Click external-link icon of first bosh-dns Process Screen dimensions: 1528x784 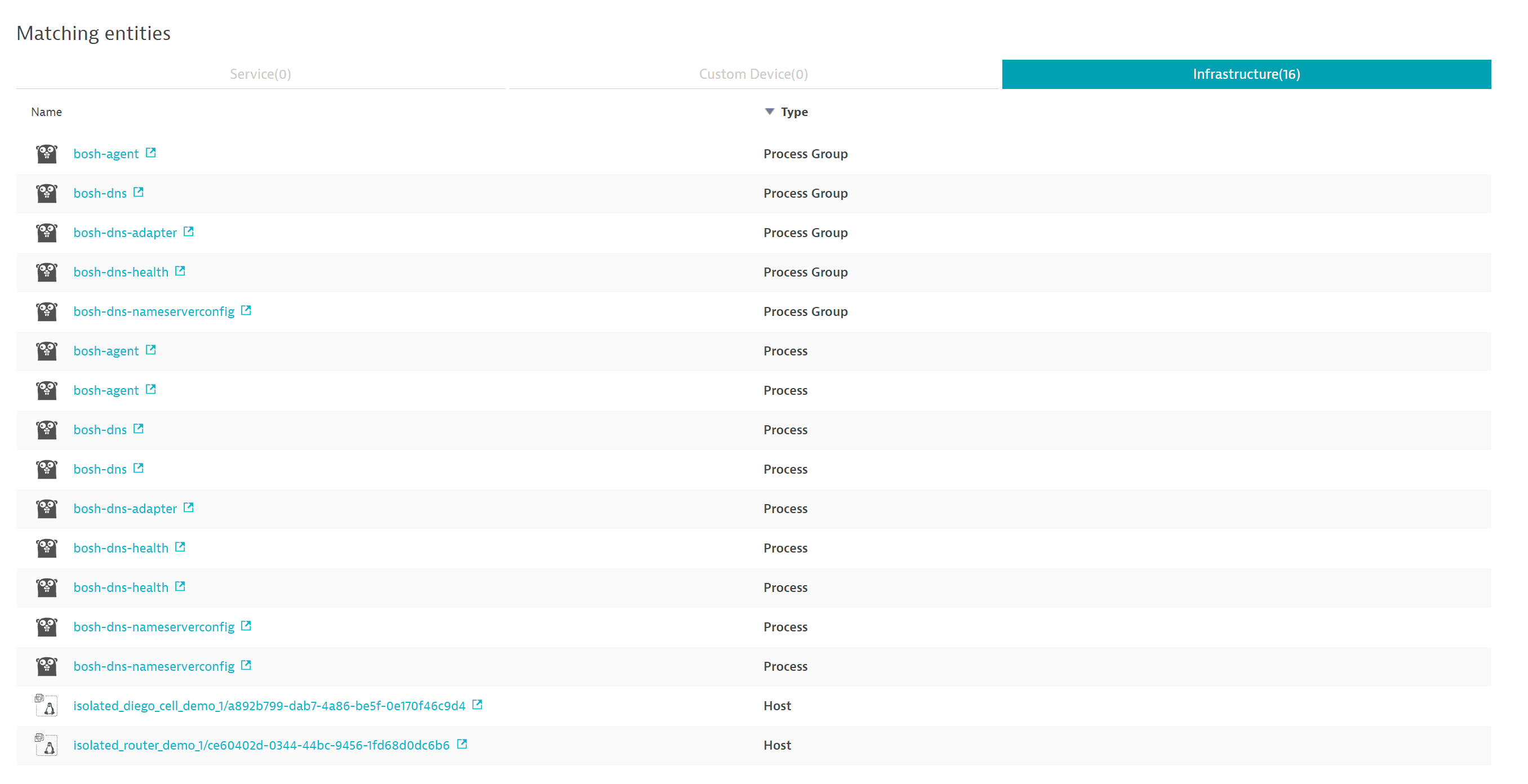point(138,429)
